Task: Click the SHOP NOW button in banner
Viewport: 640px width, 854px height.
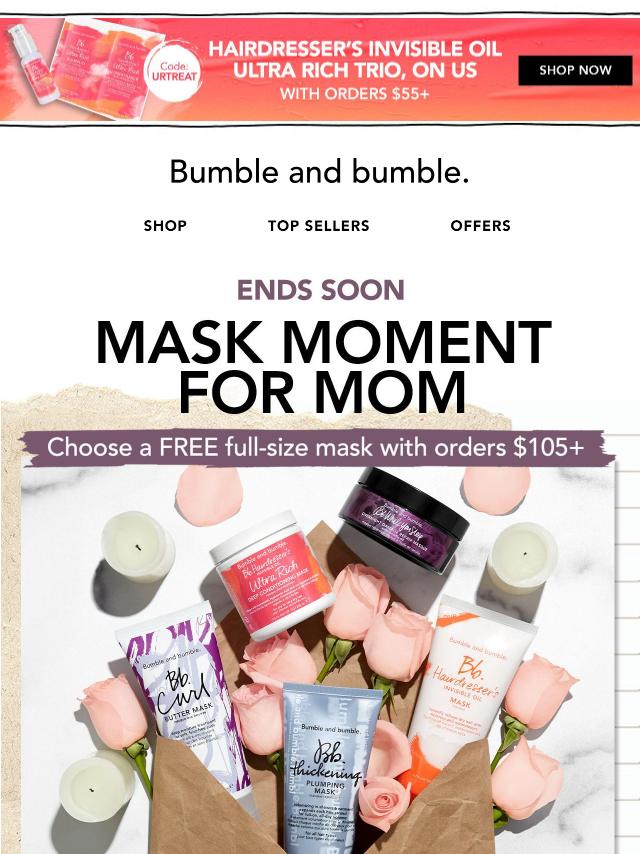Action: pyautogui.click(x=575, y=70)
